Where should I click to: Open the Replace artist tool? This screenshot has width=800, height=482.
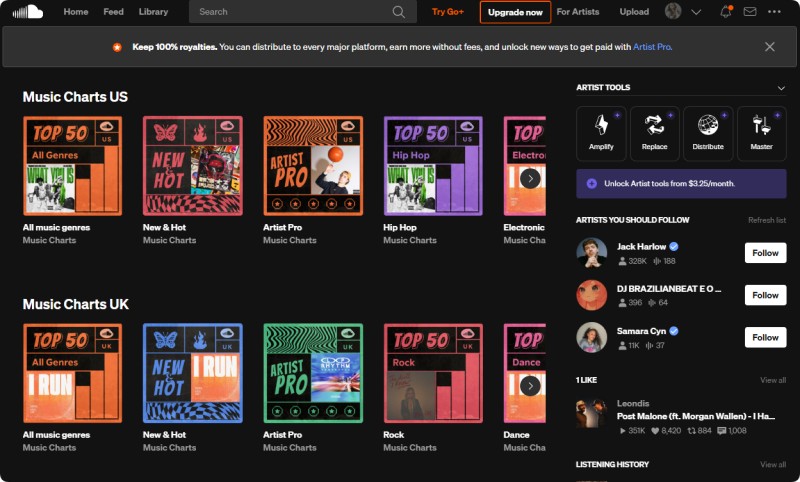[655, 134]
